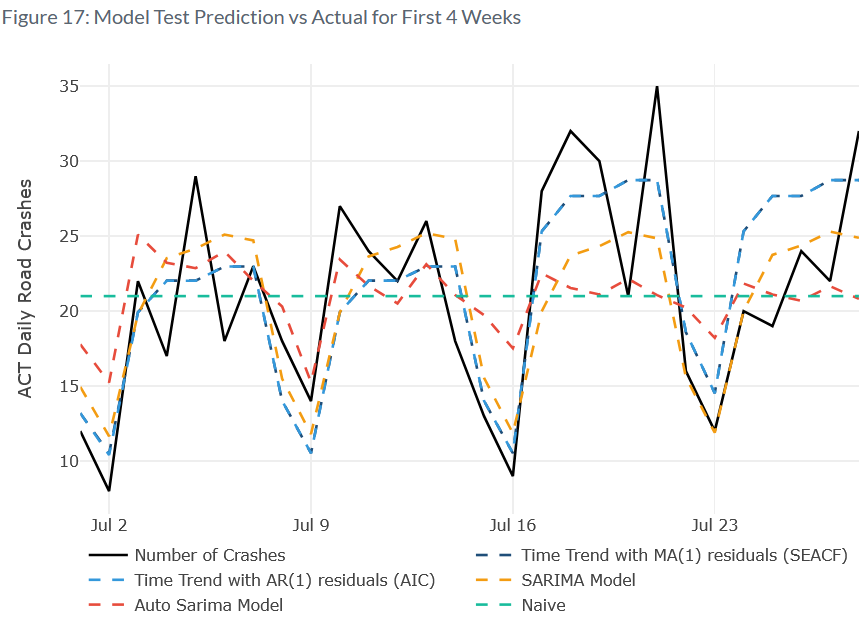Toggle Auto Sarima Model legend label
This screenshot has width=868, height=623.
208,605
